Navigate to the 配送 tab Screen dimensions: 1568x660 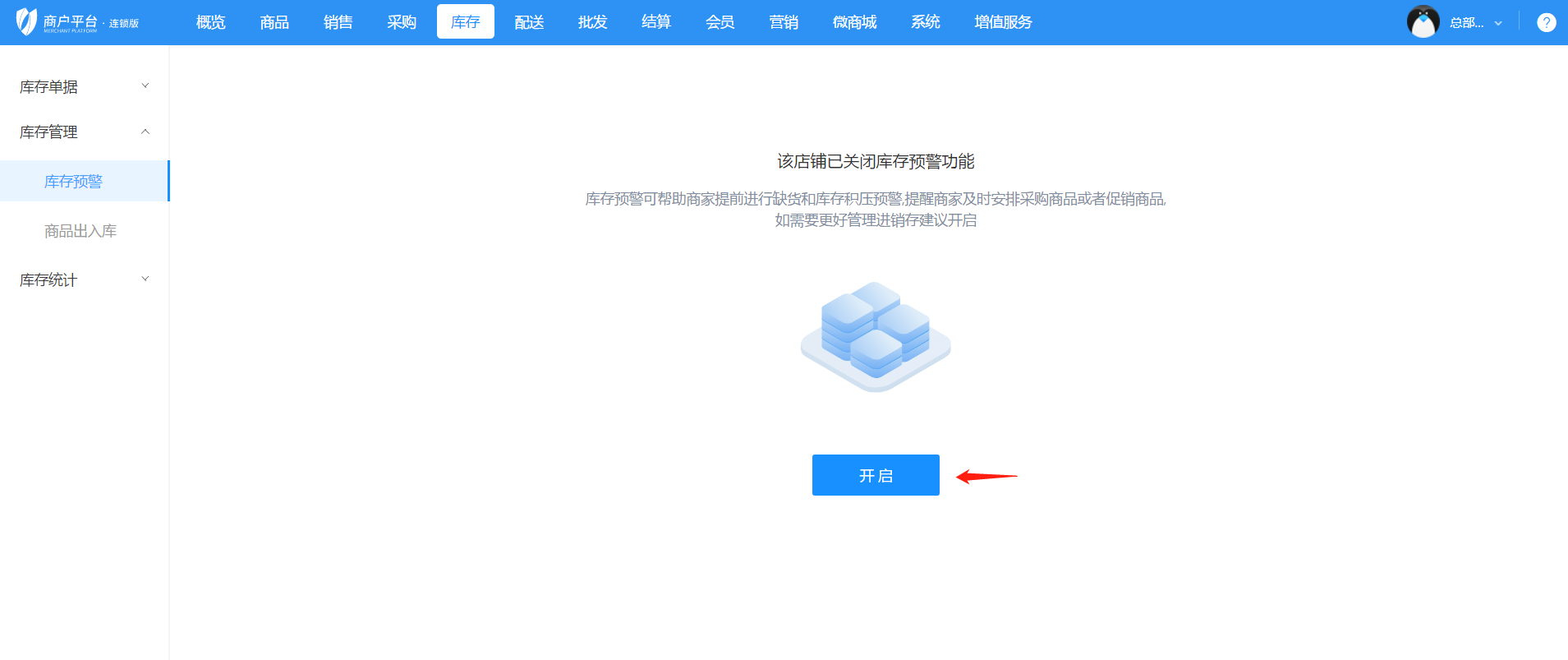[x=529, y=22]
